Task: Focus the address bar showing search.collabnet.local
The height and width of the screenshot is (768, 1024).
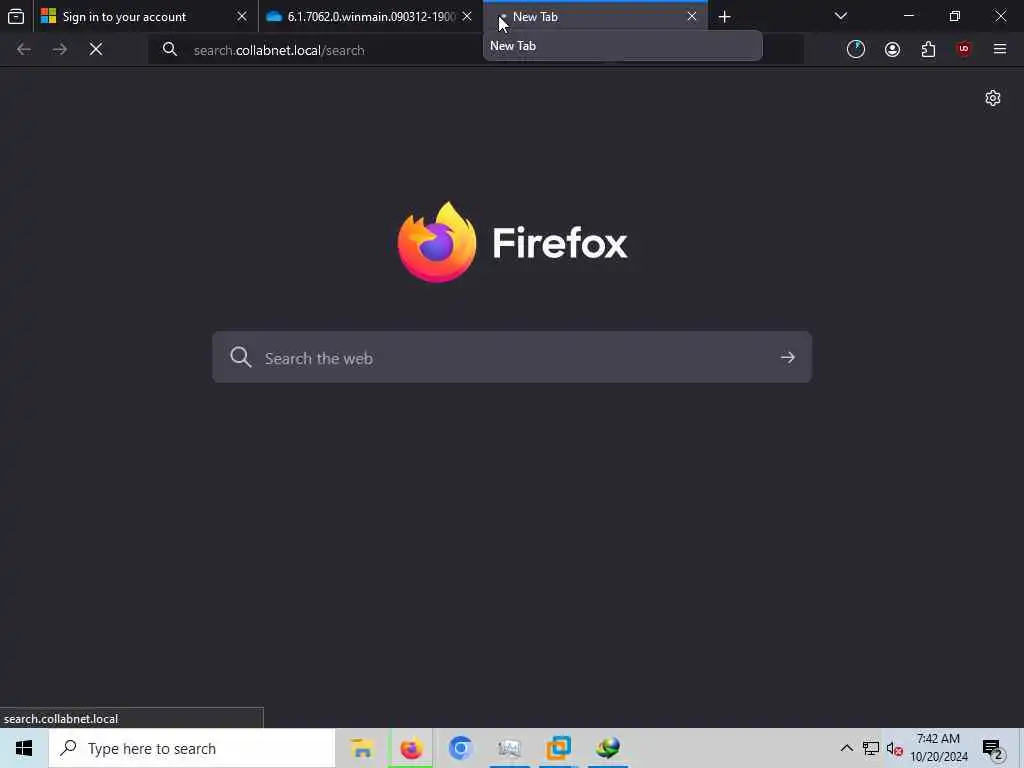Action: point(475,50)
